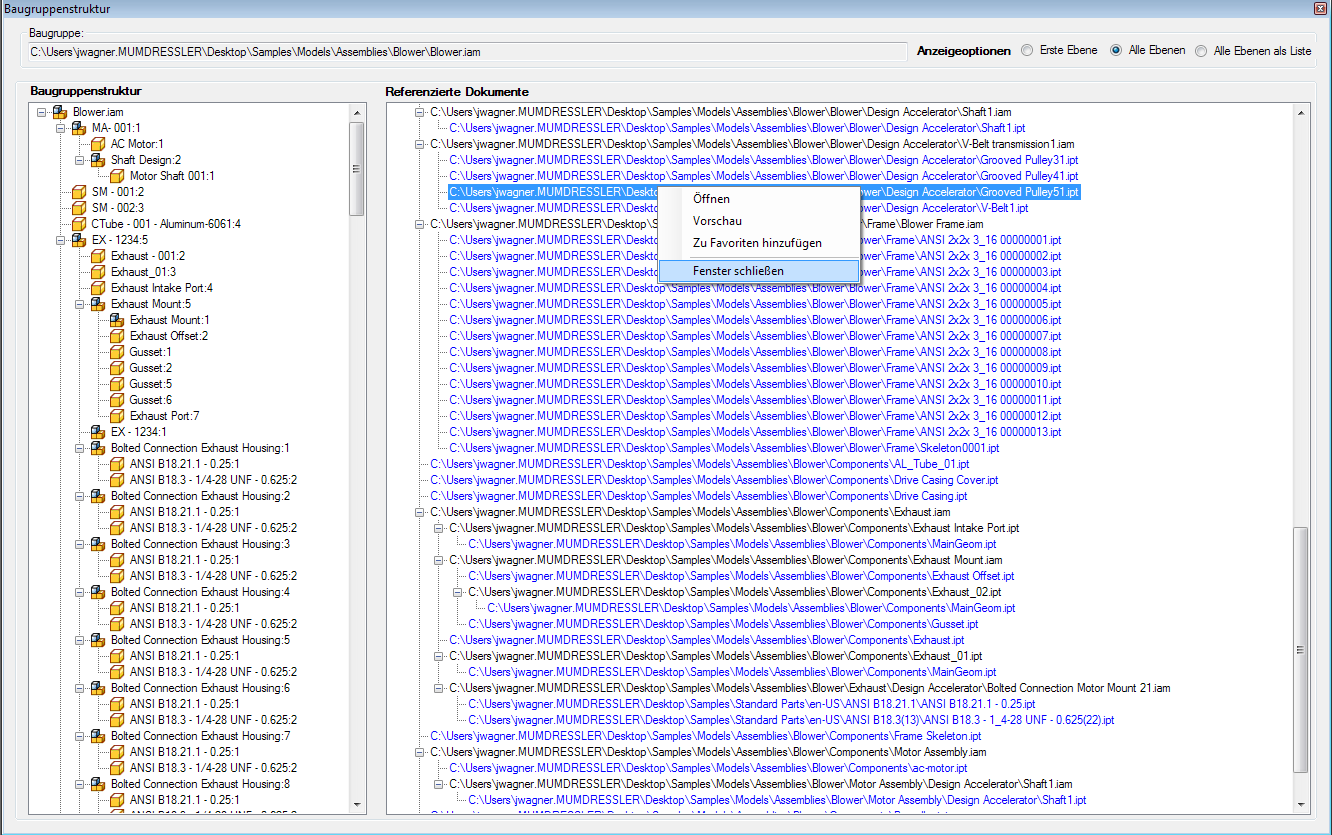Collapse Bolted Connection Exhaust Housing:2 node

(x=80, y=496)
